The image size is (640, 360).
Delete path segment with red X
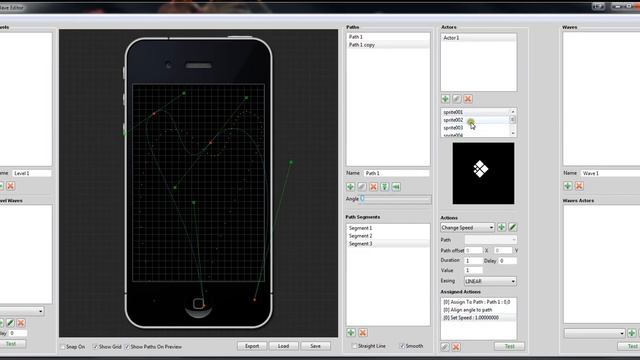click(x=362, y=333)
